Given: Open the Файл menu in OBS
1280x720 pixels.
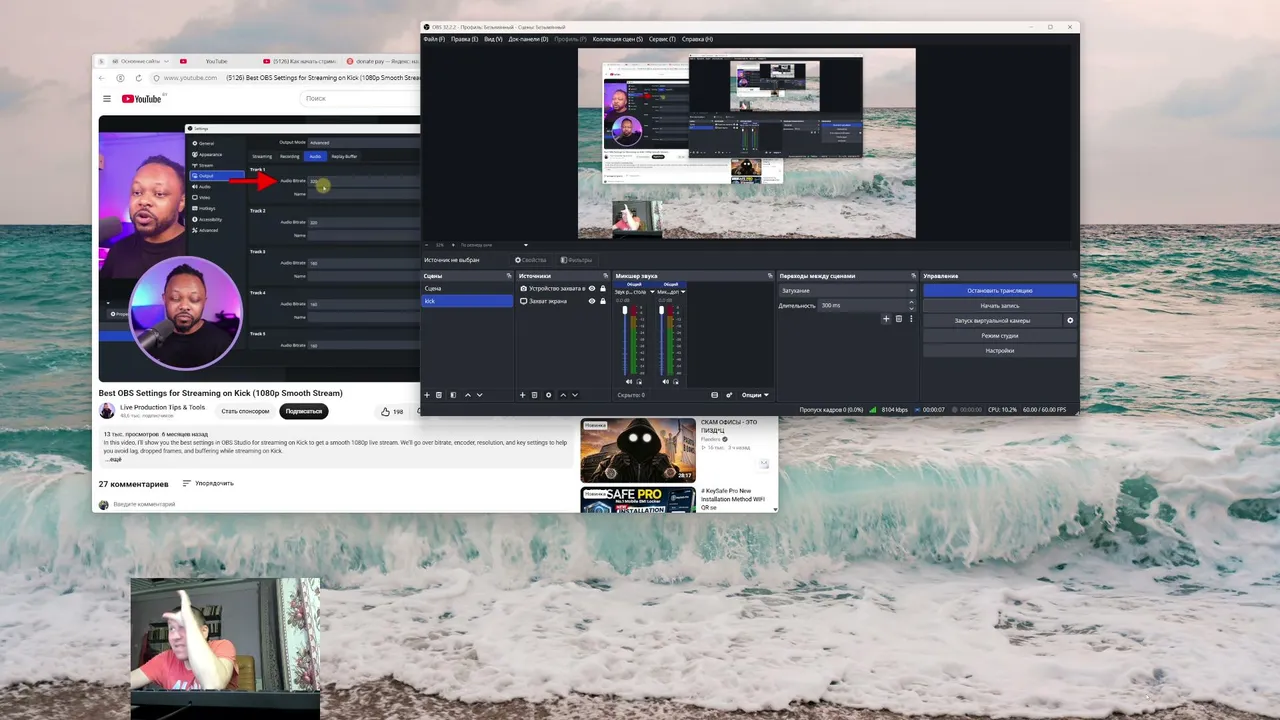Looking at the screenshot, I should pos(434,39).
